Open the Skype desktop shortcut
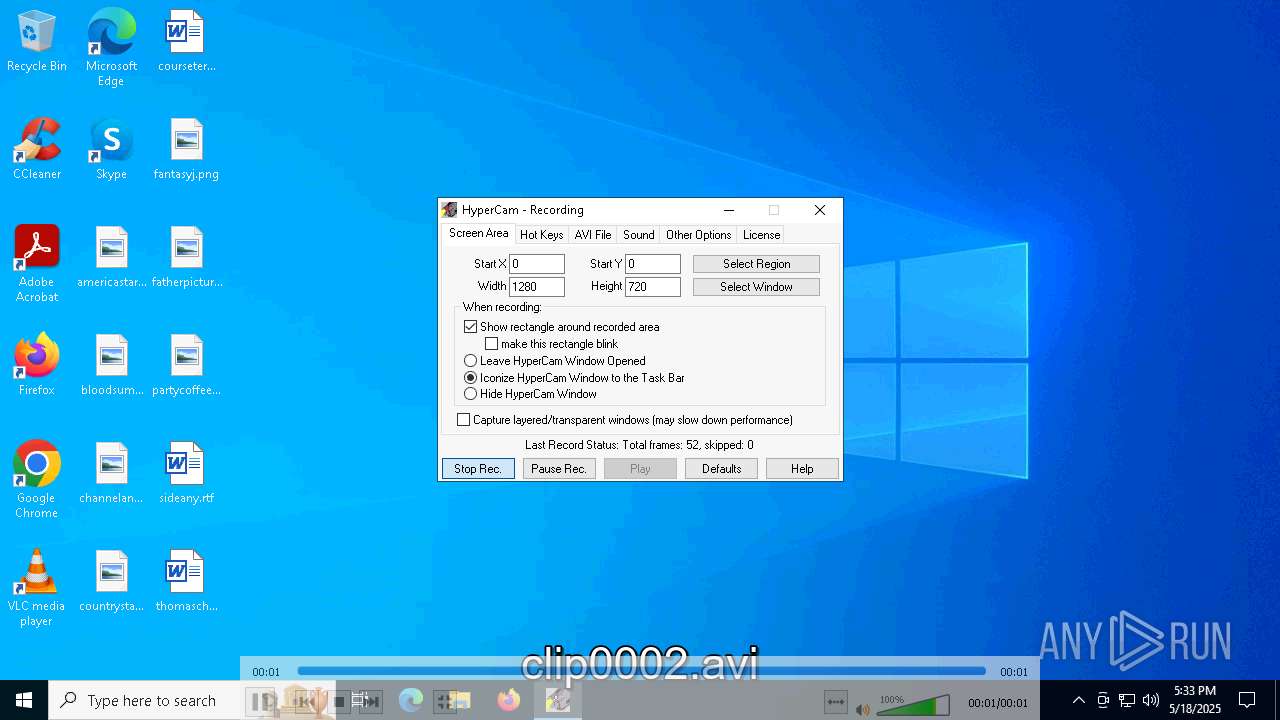1280x720 pixels. [111, 149]
